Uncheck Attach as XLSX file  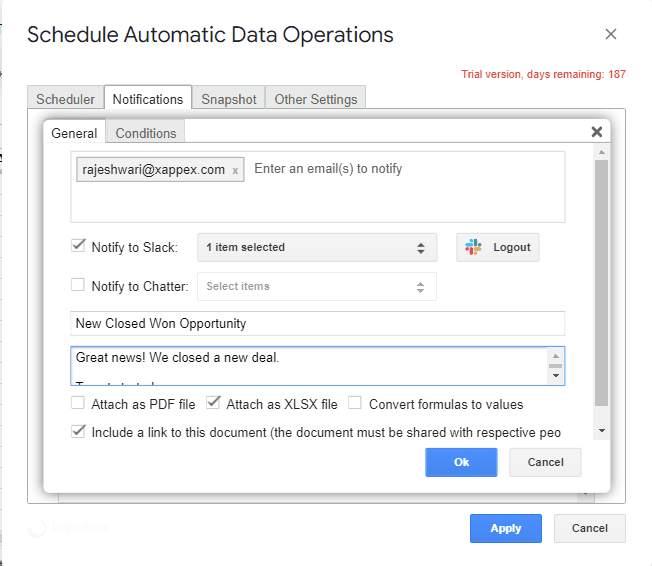coord(213,403)
